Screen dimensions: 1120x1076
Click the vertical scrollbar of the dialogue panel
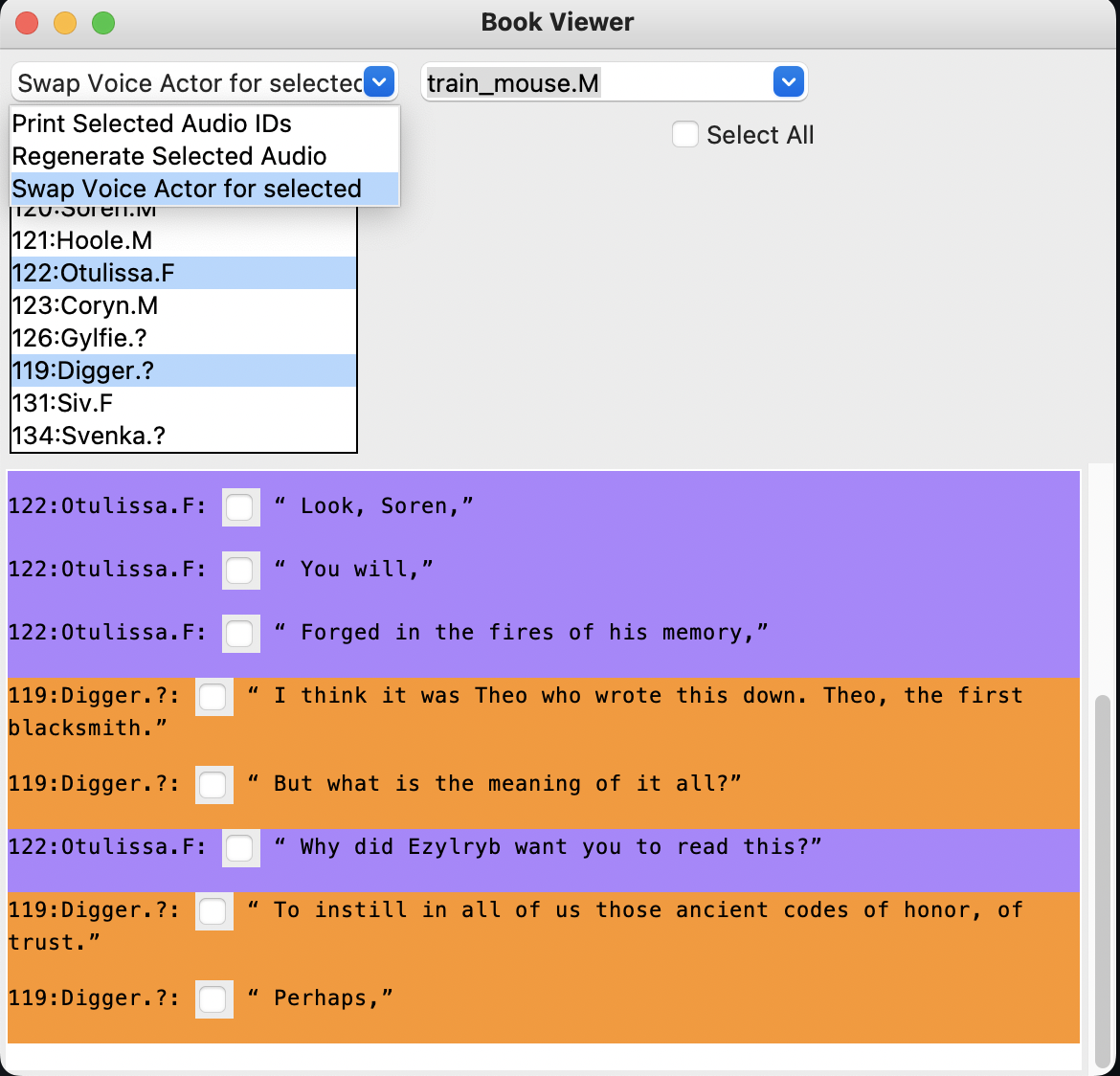[1102, 862]
